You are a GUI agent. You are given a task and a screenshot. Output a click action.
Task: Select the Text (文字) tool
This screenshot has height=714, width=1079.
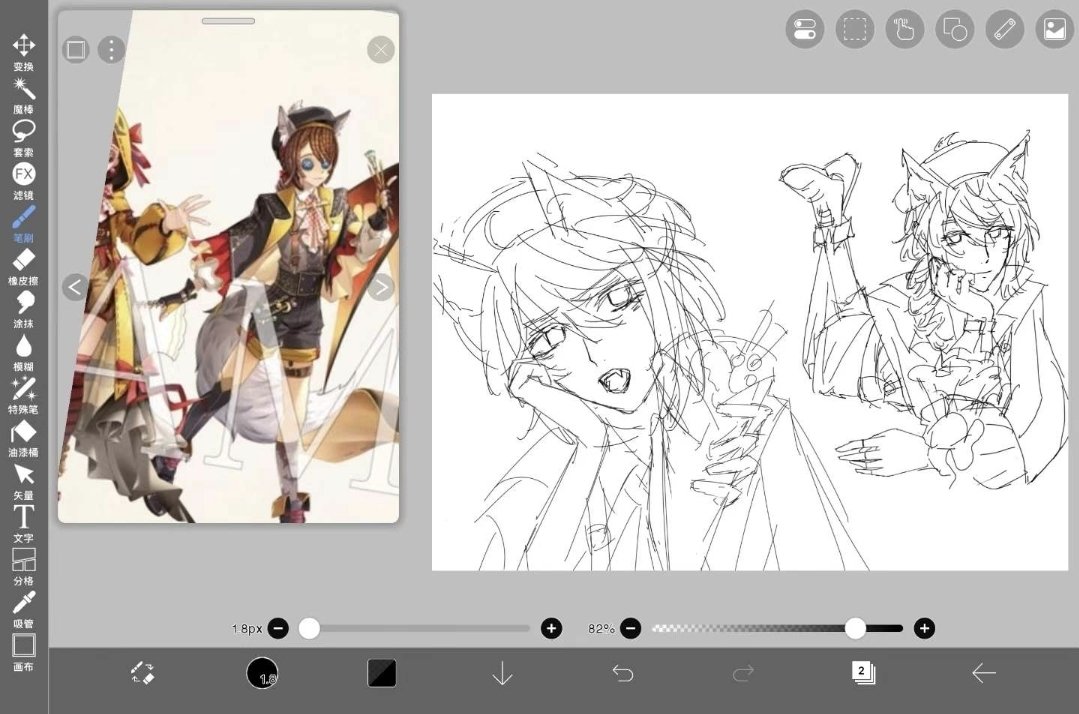tap(23, 524)
